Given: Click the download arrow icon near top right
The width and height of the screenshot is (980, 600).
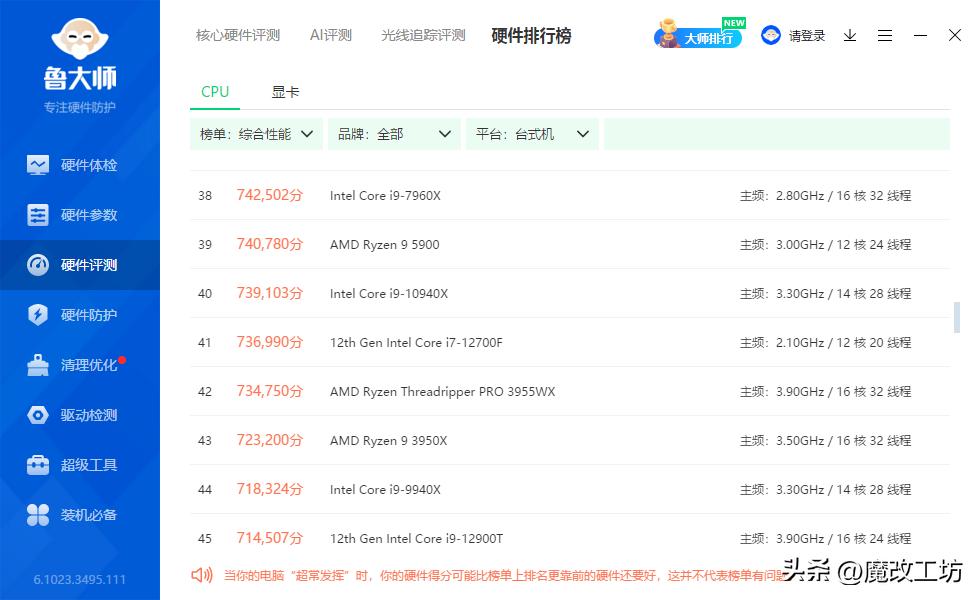Looking at the screenshot, I should pyautogui.click(x=850, y=35).
